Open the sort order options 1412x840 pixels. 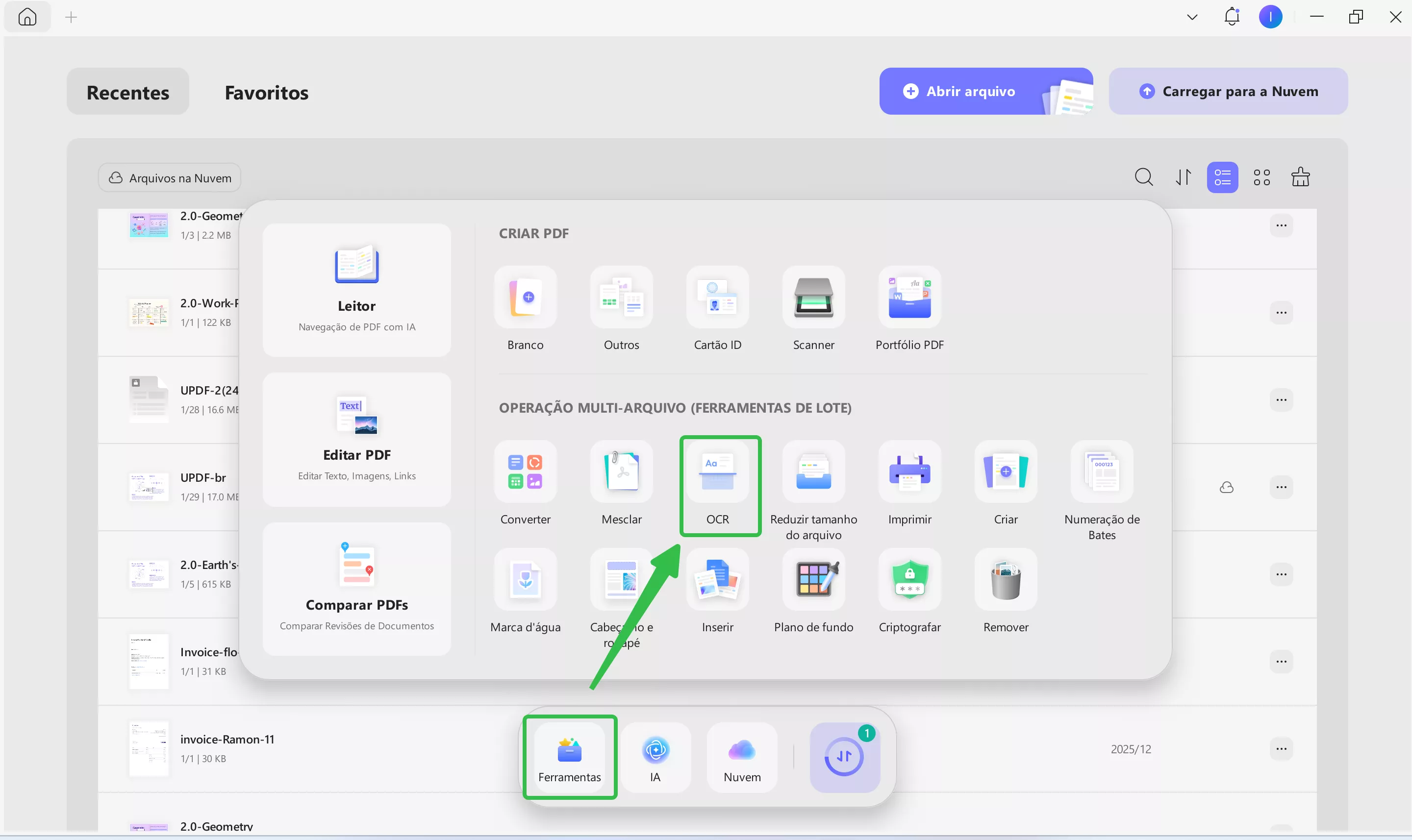(x=1183, y=178)
